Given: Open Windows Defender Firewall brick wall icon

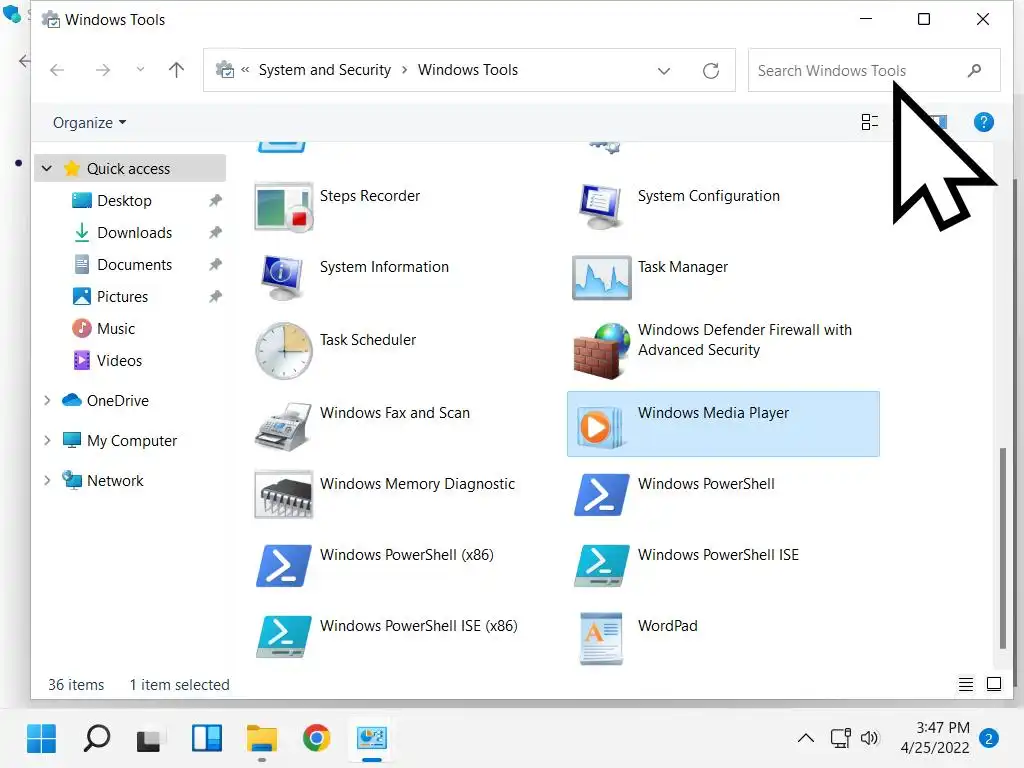Looking at the screenshot, I should (x=601, y=351).
